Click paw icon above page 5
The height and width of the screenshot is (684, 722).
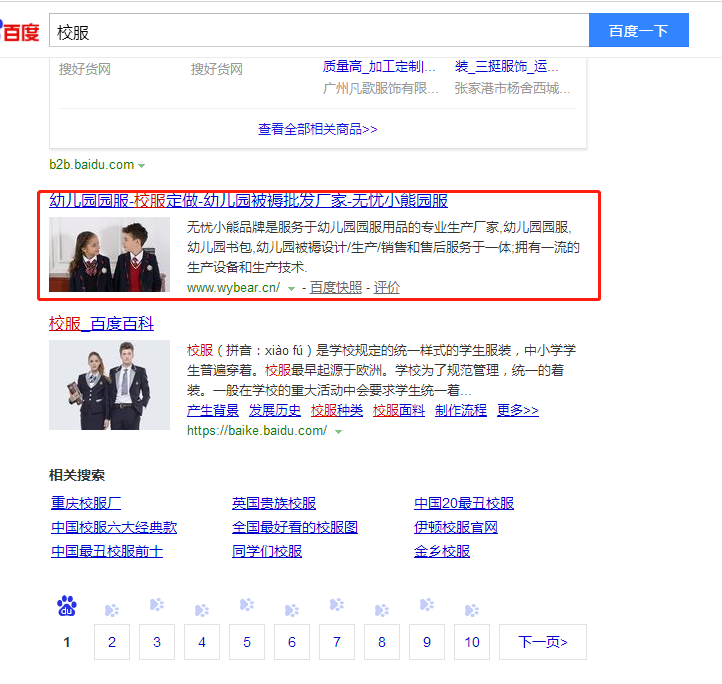point(247,604)
